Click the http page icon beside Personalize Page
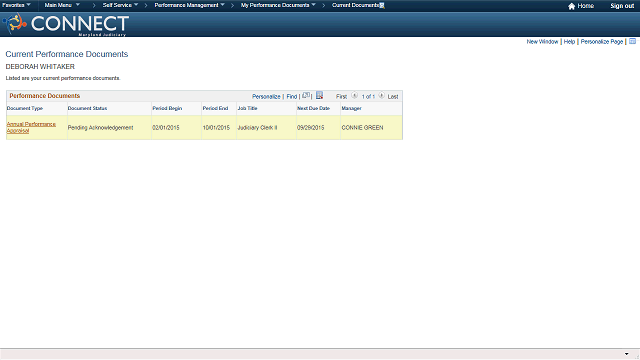This screenshot has width=640, height=360. click(632, 41)
